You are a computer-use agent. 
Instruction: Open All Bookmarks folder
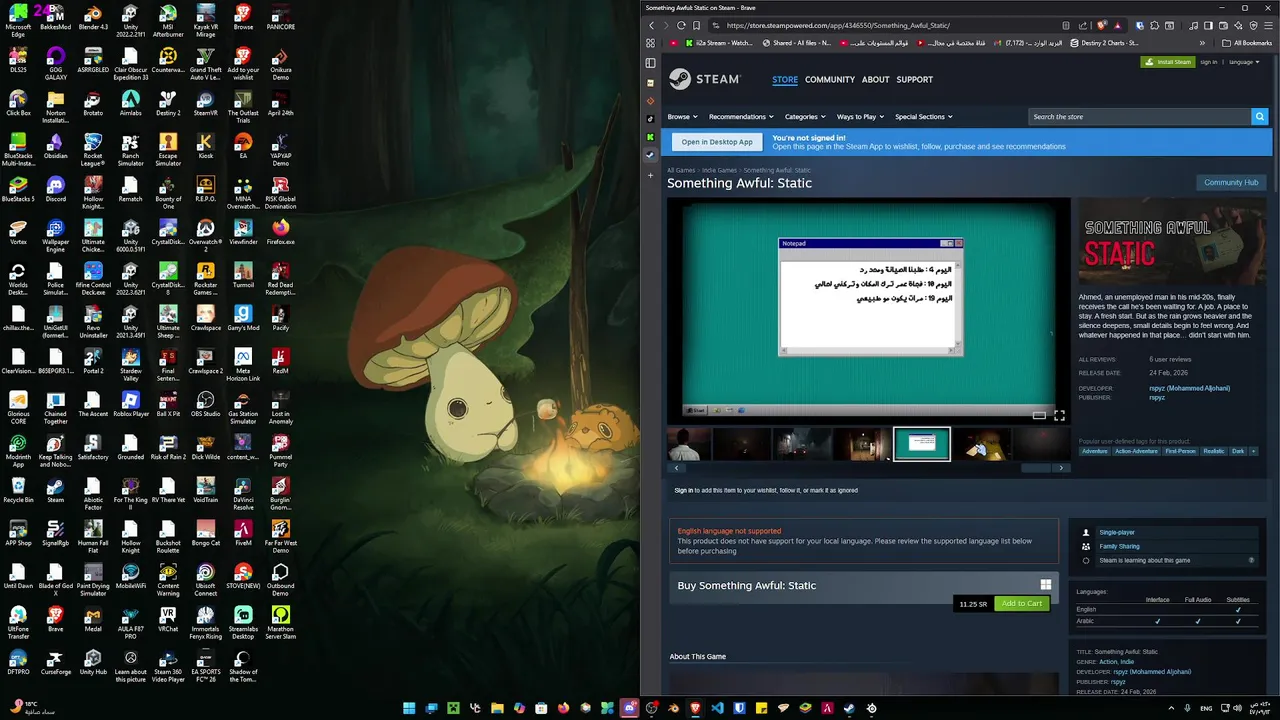pos(1247,43)
